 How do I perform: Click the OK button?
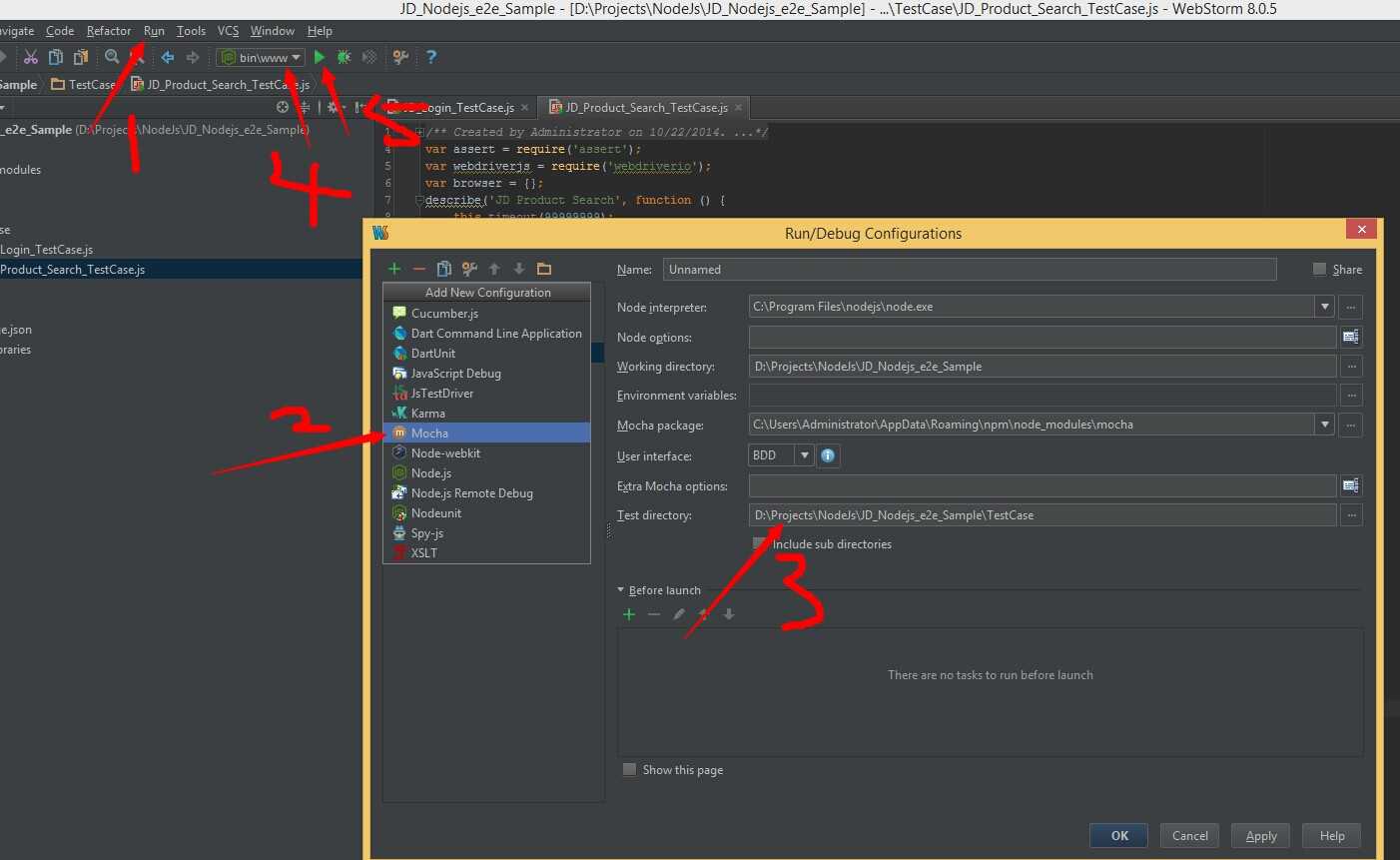click(x=1119, y=836)
